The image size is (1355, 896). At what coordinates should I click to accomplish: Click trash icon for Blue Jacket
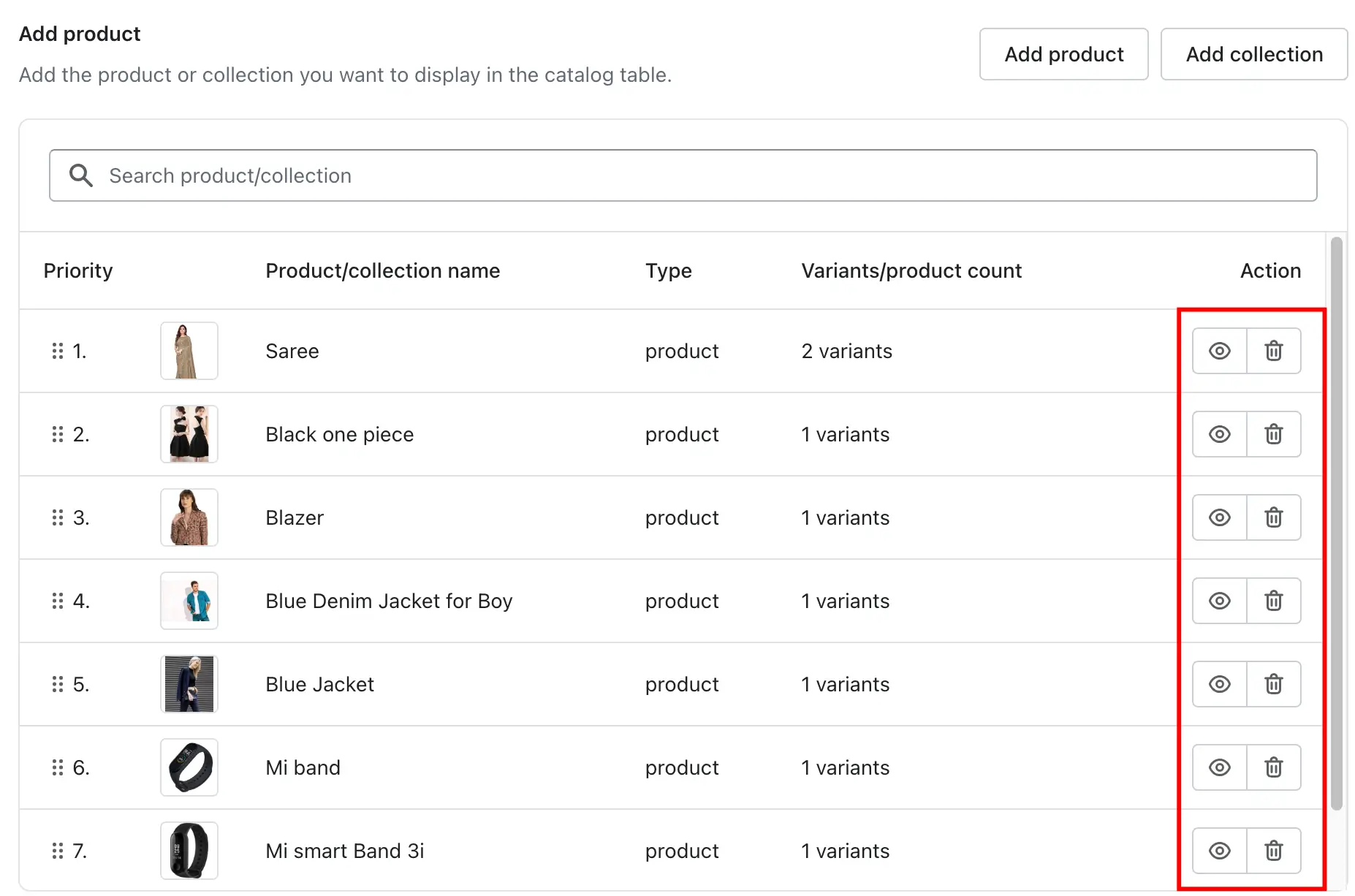click(1273, 684)
